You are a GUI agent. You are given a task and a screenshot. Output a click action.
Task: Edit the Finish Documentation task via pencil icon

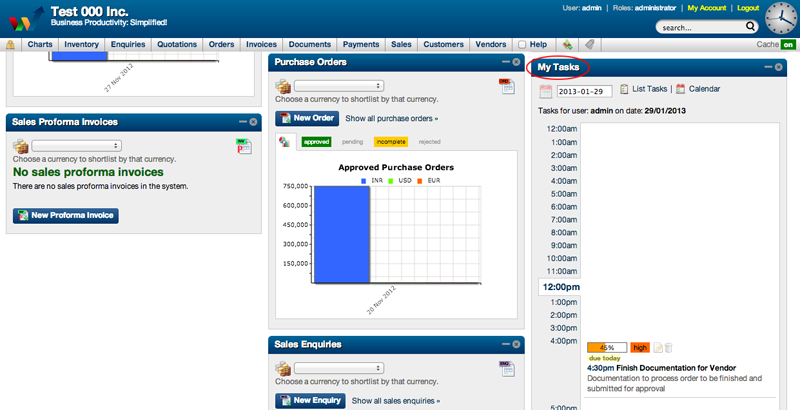point(658,347)
